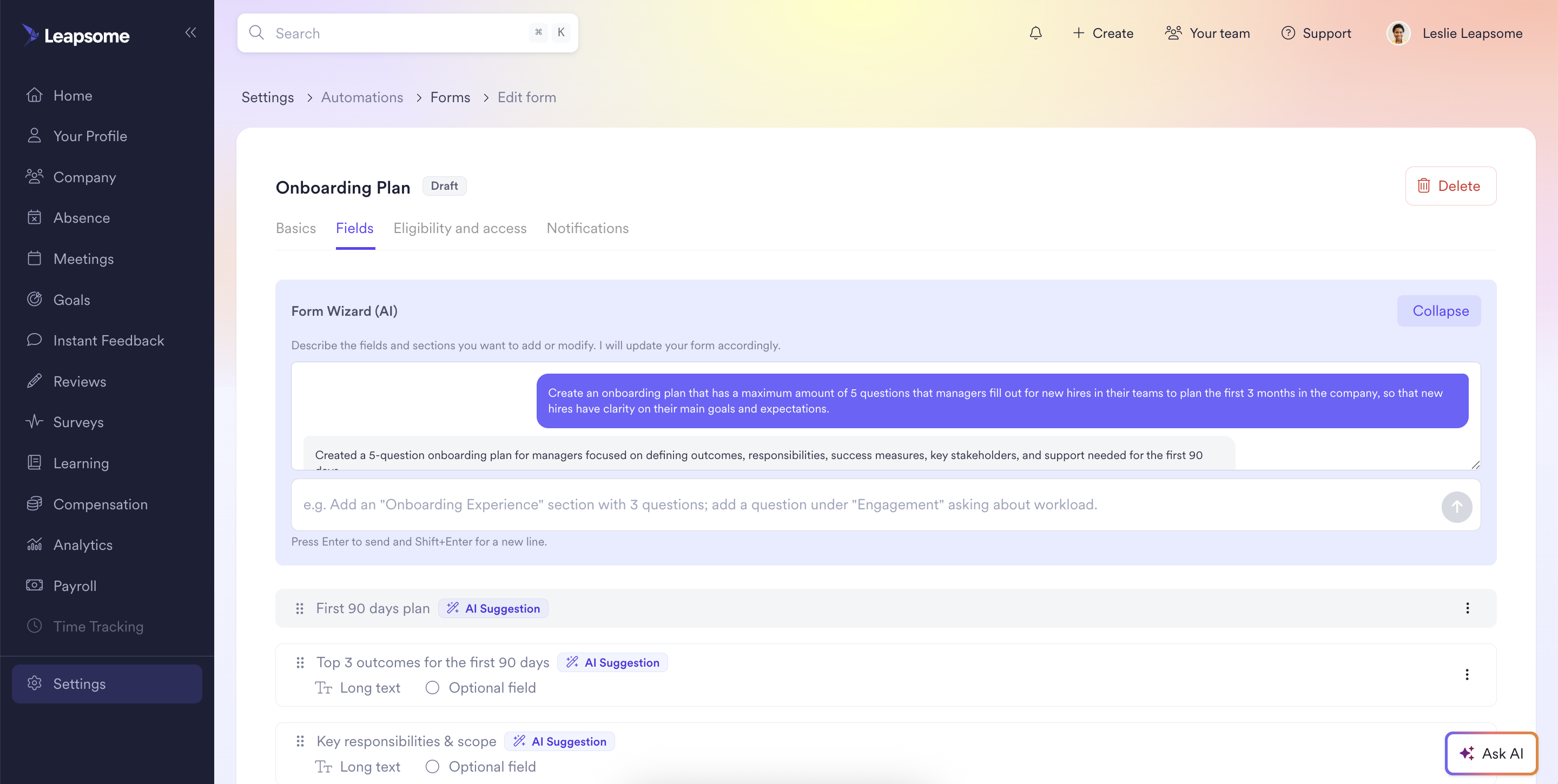Click AI Suggestion badge on First 90 days plan
Image resolution: width=1558 pixels, height=784 pixels.
(x=493, y=608)
